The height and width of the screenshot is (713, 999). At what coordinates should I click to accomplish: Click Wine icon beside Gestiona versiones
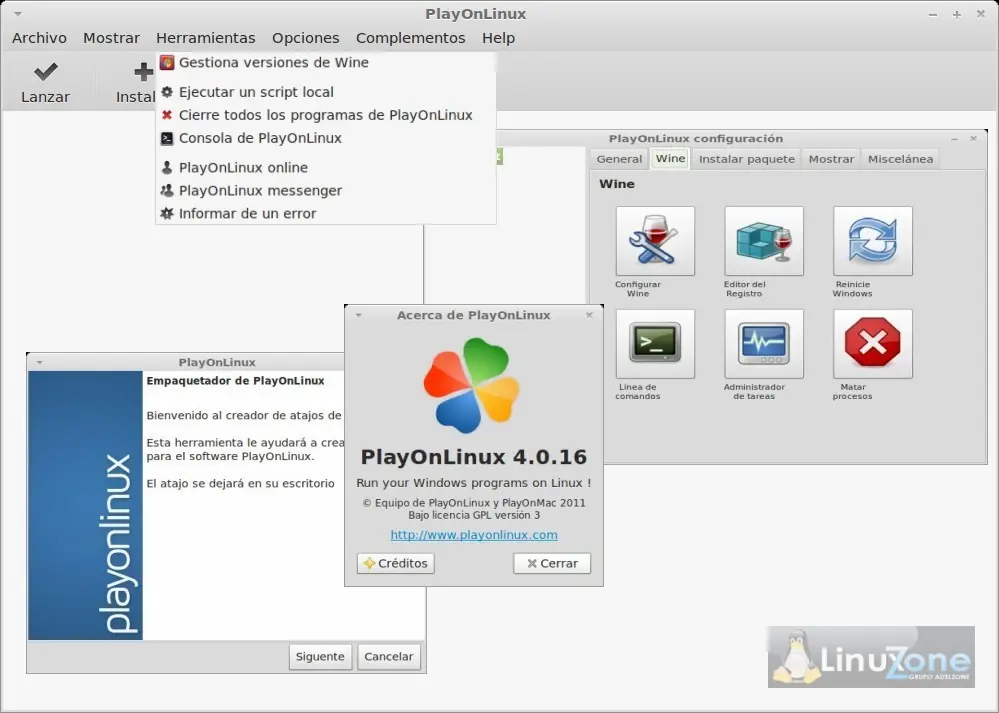pyautogui.click(x=167, y=62)
